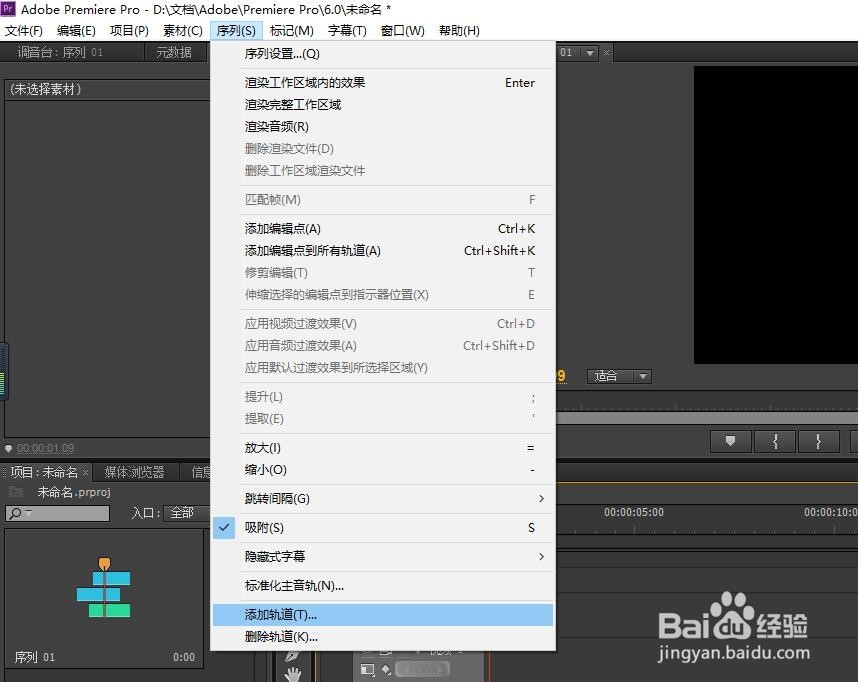Viewport: 858px width, 682px height.
Task: Click the program monitor gray scrub bar
Action: pos(707,418)
